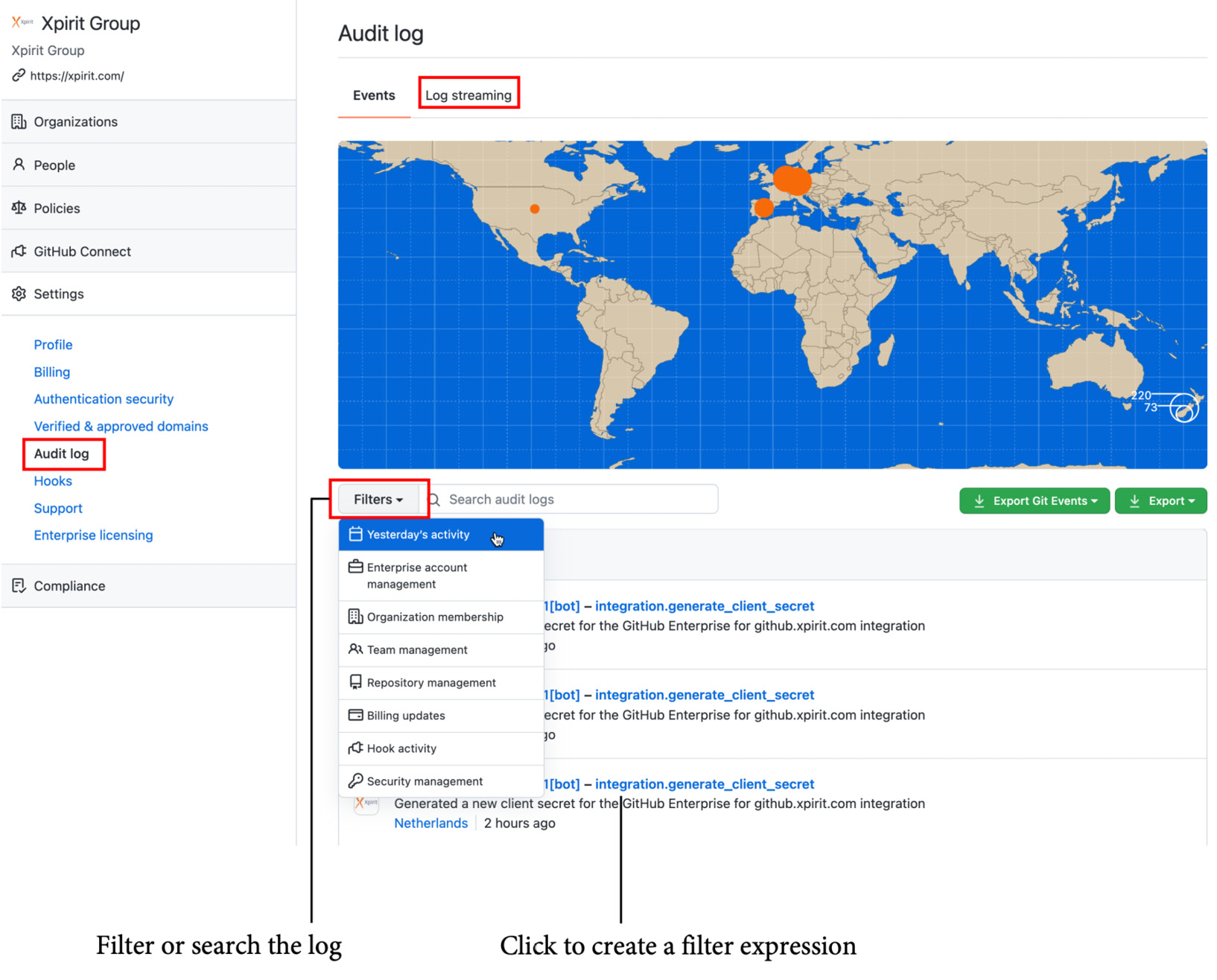
Task: Click the '2 hours ago' timestamp
Action: point(520,823)
